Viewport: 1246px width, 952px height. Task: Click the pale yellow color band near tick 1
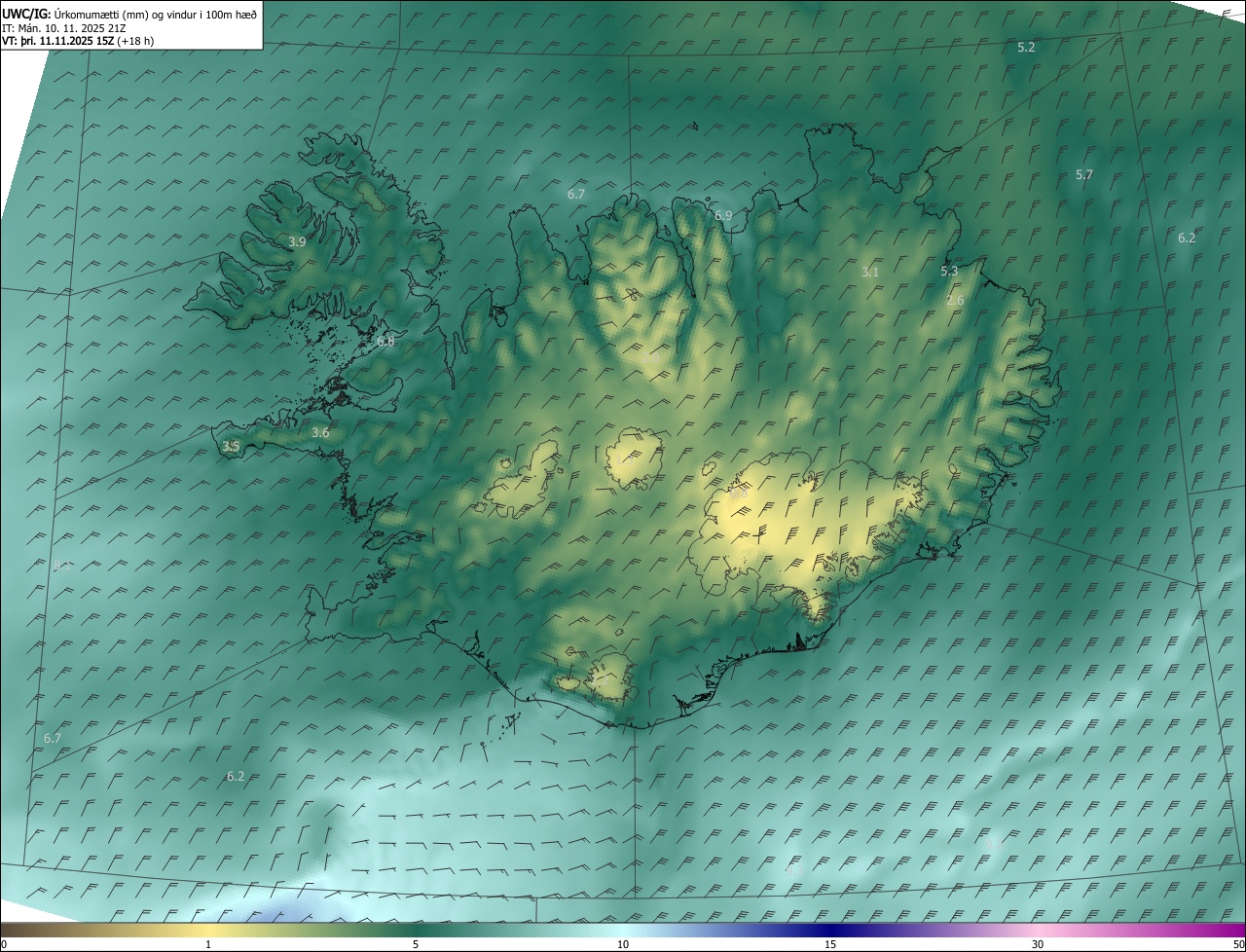click(x=208, y=930)
